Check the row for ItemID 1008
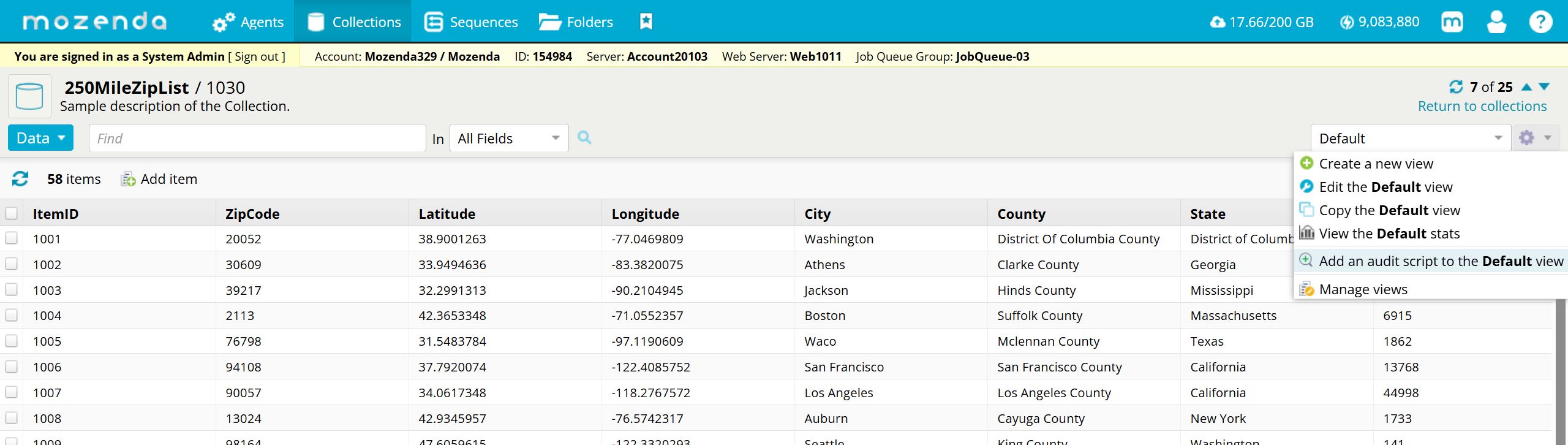The image size is (1568, 445). tap(11, 418)
